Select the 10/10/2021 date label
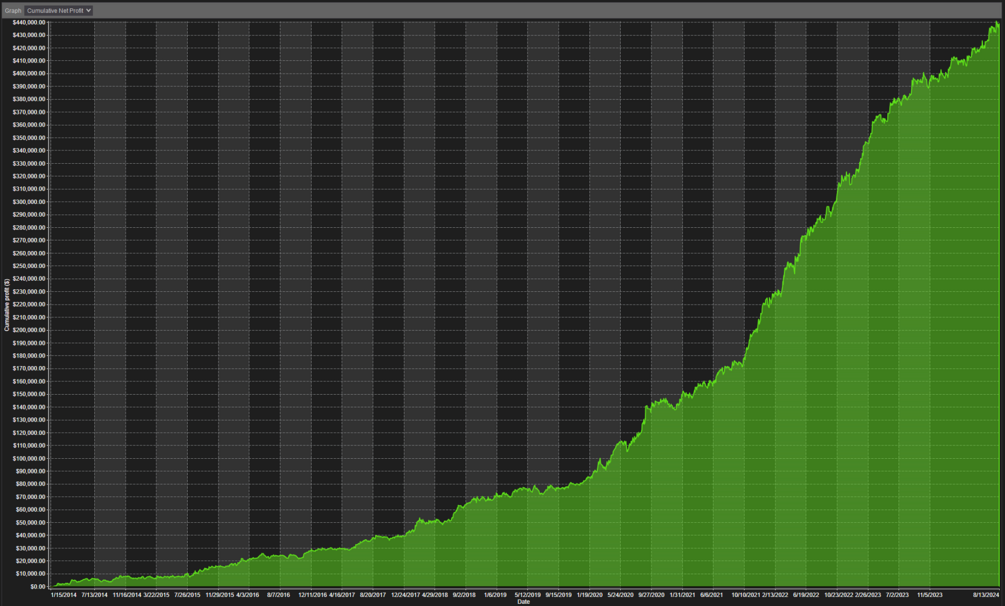The height and width of the screenshot is (606, 1005). (745, 595)
